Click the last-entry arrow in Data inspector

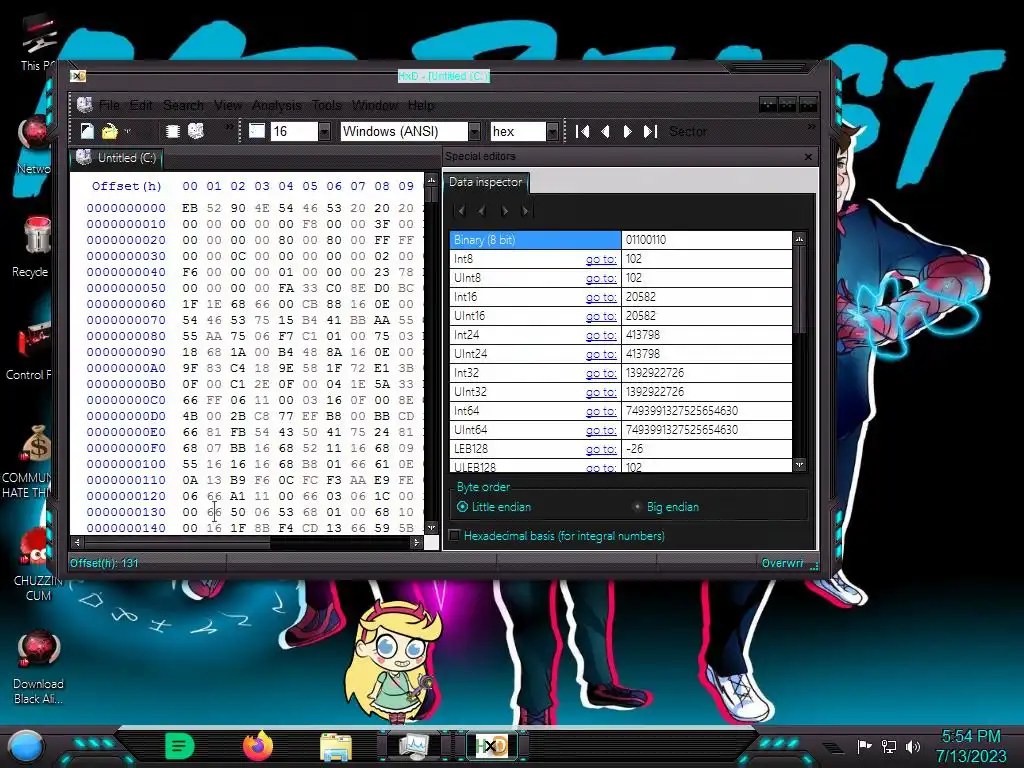click(526, 210)
